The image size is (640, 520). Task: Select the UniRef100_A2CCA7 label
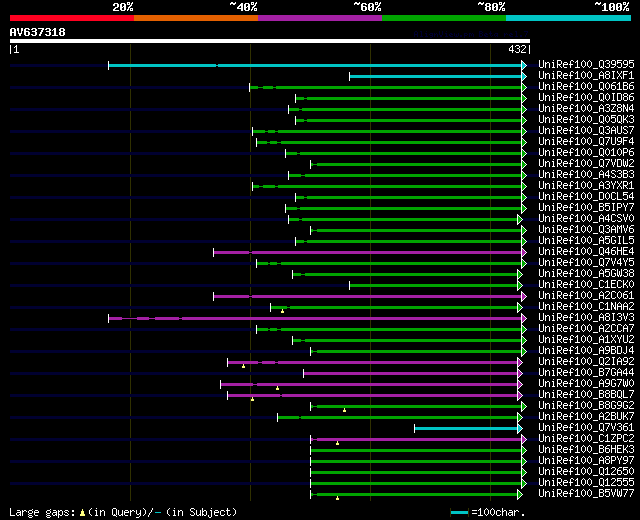point(586,329)
